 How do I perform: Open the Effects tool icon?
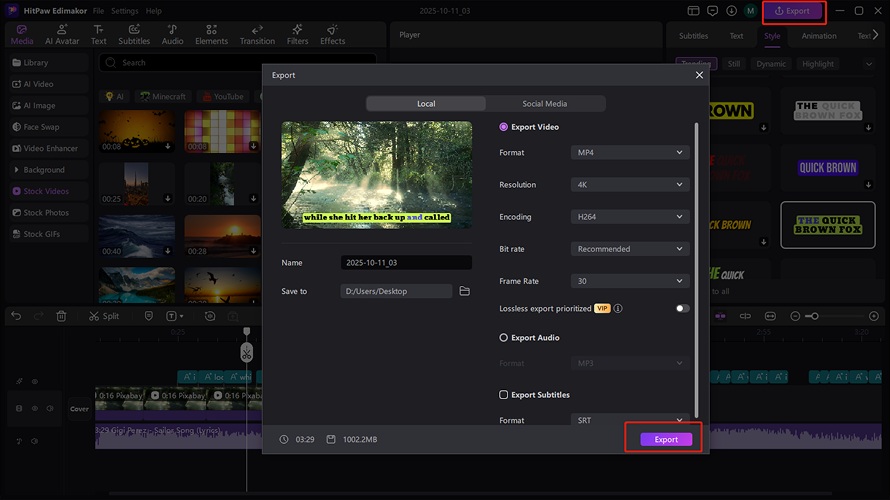(x=333, y=35)
